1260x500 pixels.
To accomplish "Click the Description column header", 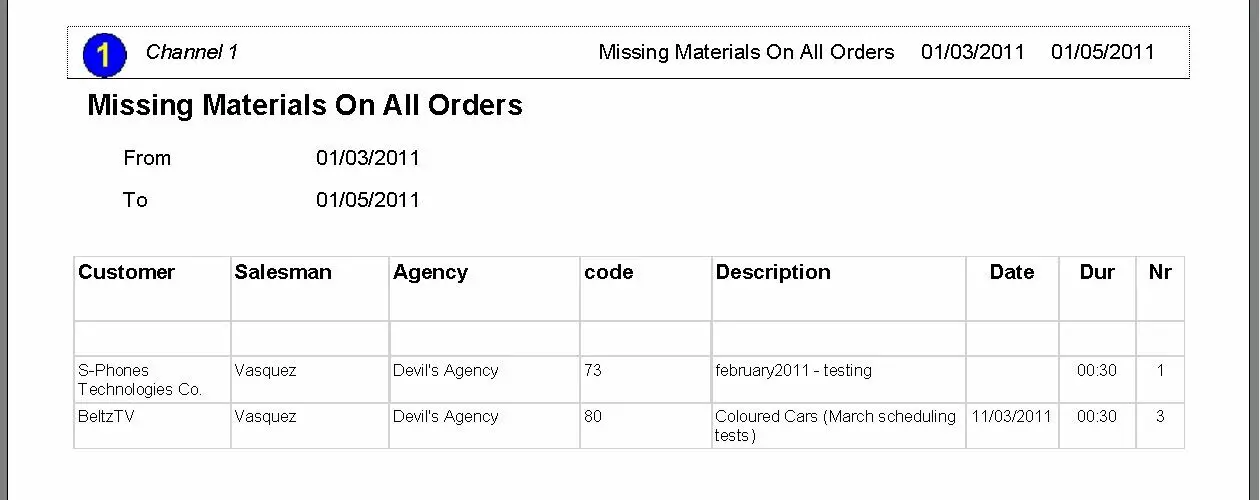I will 773,272.
